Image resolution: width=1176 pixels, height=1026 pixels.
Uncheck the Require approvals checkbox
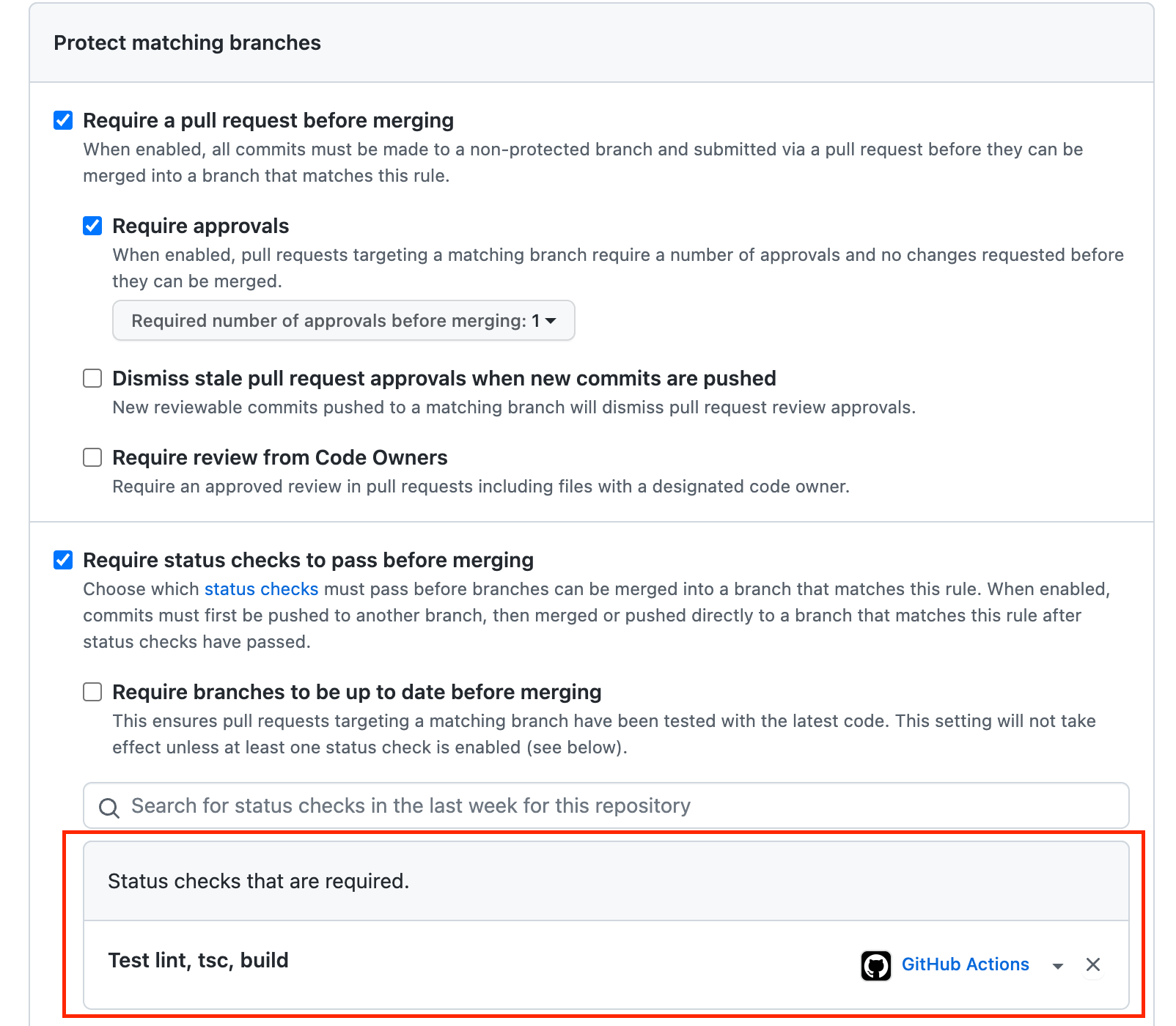93,226
